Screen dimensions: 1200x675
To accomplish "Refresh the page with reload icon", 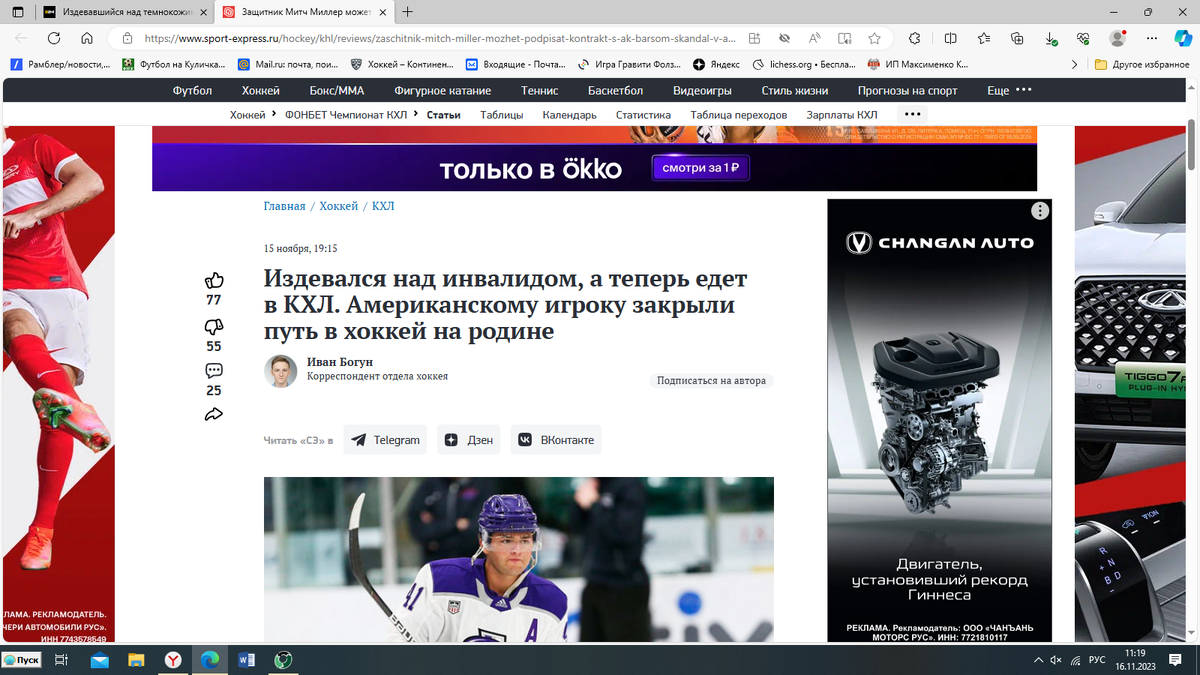I will pos(54,38).
